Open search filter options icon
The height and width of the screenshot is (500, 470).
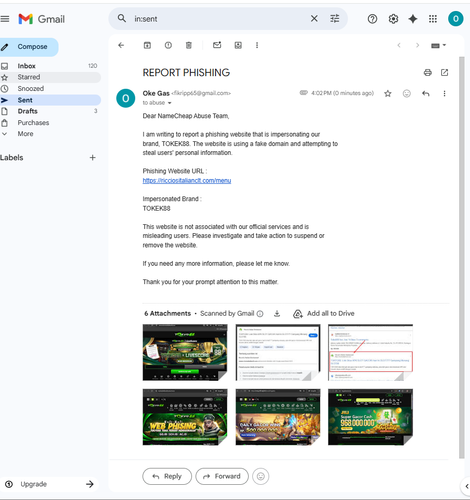click(x=335, y=19)
